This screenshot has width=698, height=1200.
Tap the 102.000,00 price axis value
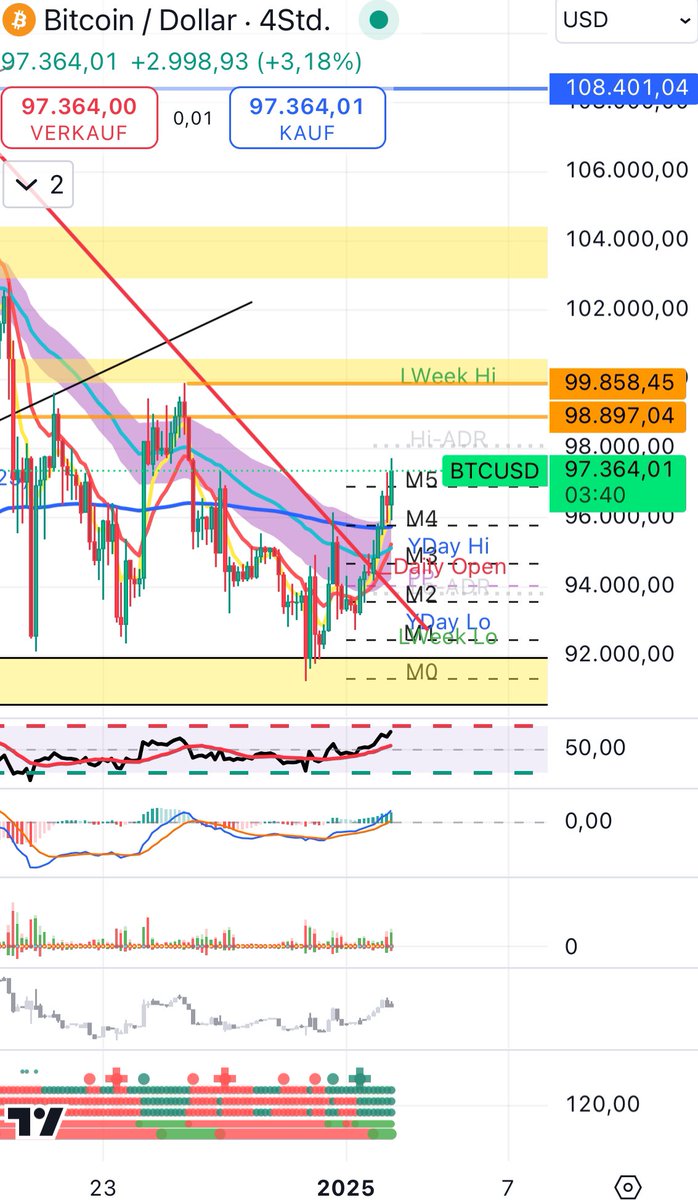[x=626, y=308]
